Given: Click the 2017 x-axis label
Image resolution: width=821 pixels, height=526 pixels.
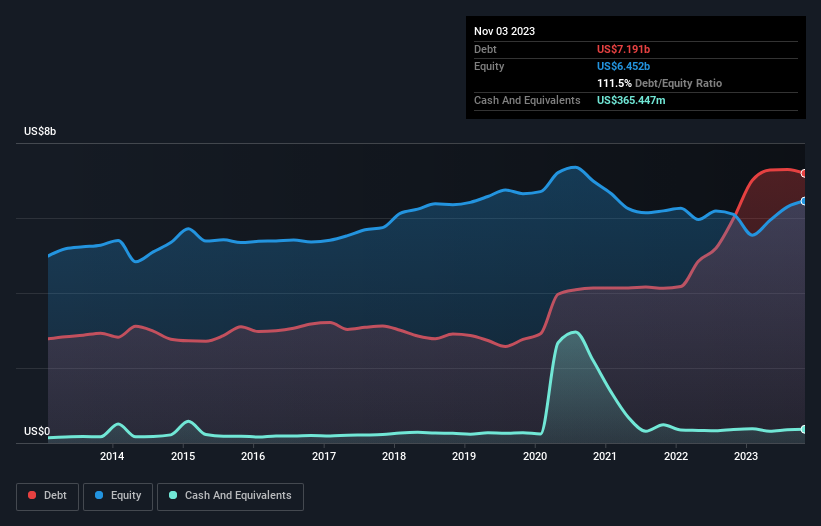Looking at the screenshot, I should pos(324,456).
